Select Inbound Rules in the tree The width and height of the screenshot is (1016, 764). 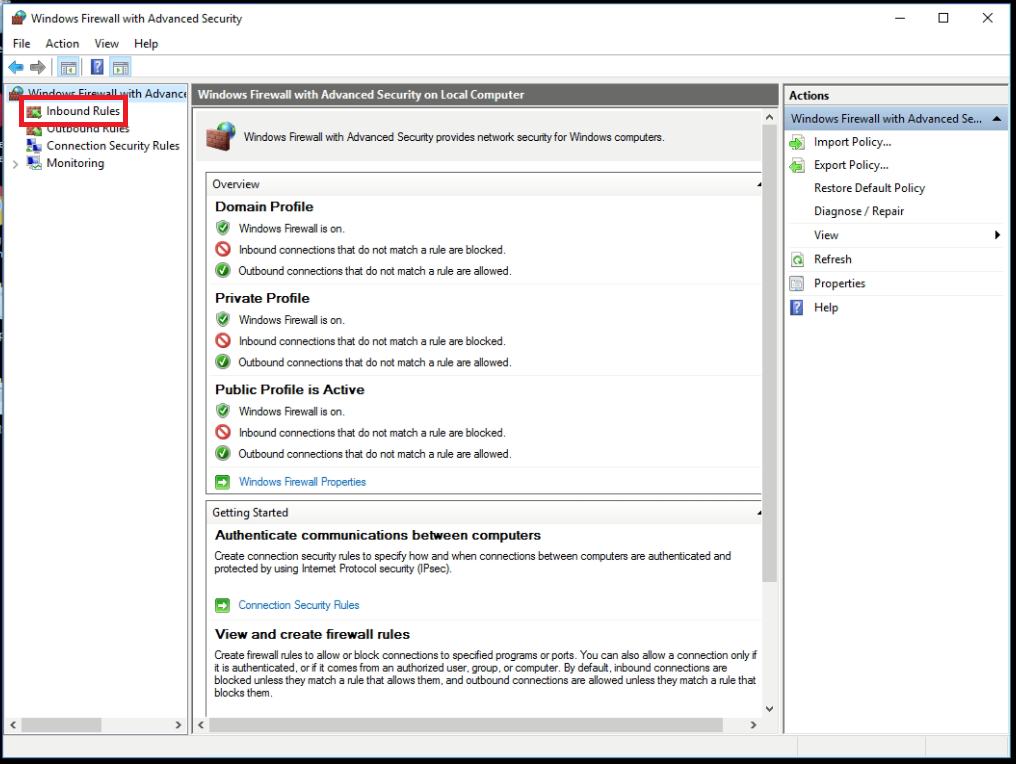(x=82, y=111)
